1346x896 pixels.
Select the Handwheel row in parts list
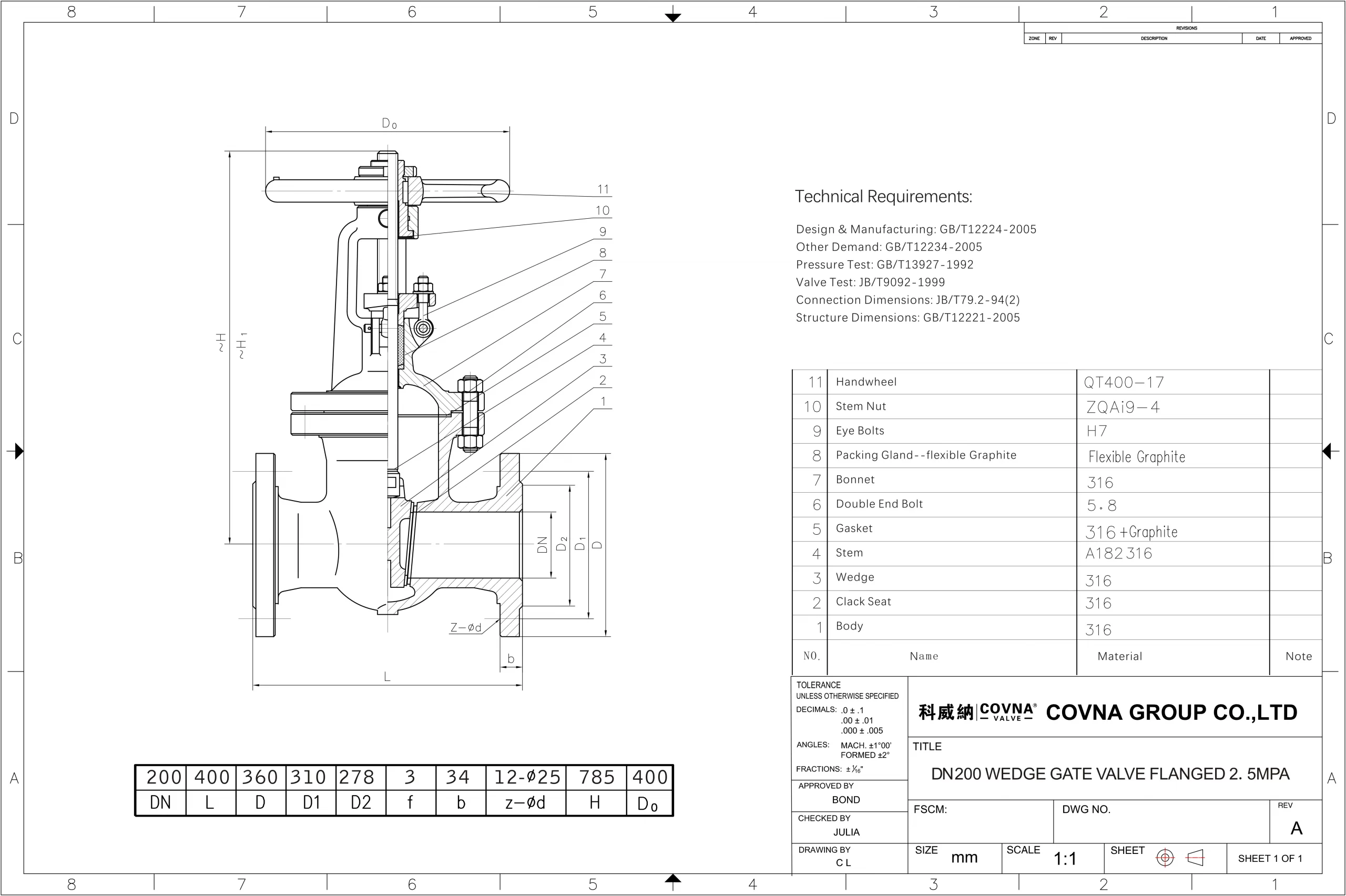click(x=865, y=382)
